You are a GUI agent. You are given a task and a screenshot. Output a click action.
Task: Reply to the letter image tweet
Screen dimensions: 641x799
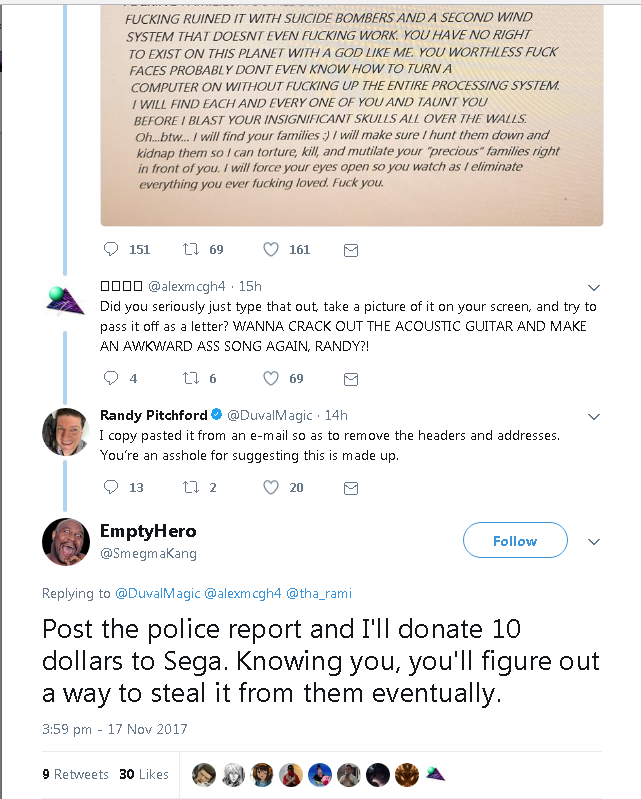click(x=111, y=249)
